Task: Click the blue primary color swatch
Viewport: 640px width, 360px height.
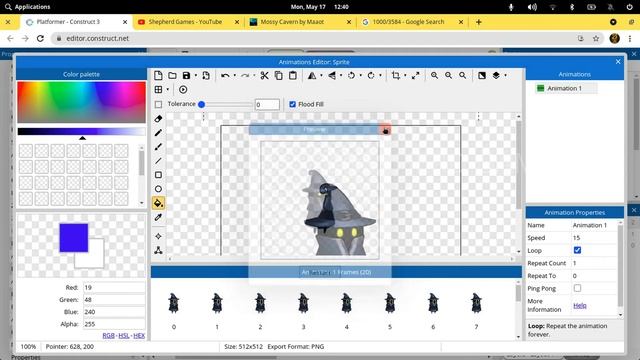Action: [73, 238]
